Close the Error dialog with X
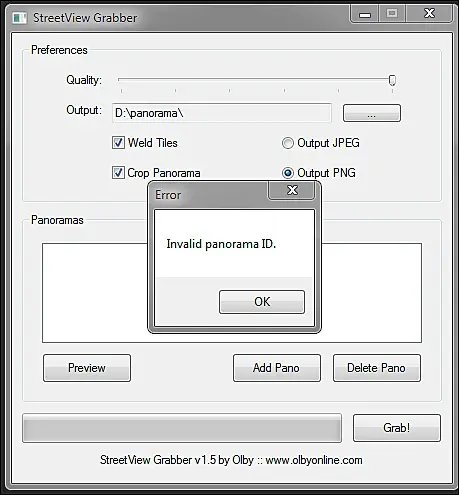This screenshot has width=459, height=495. coord(292,190)
